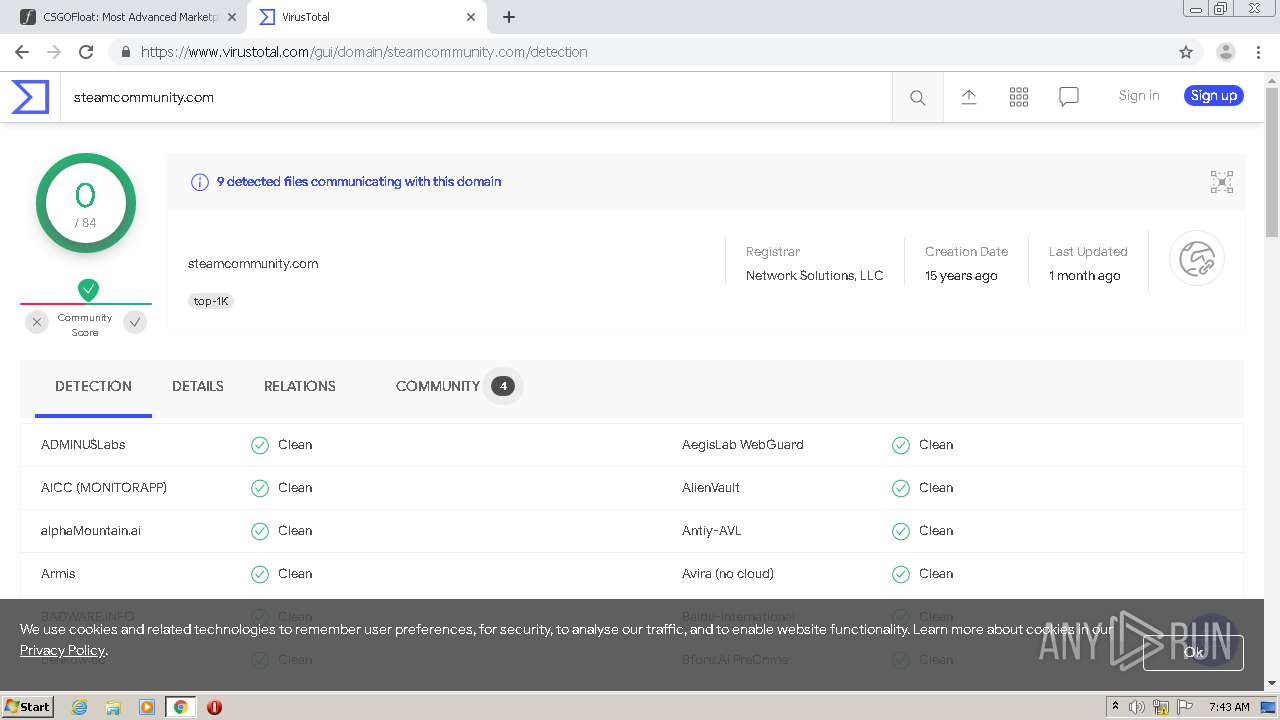1280x720 pixels.
Task: Click the 0 / 84 detection score circle
Action: 86,203
